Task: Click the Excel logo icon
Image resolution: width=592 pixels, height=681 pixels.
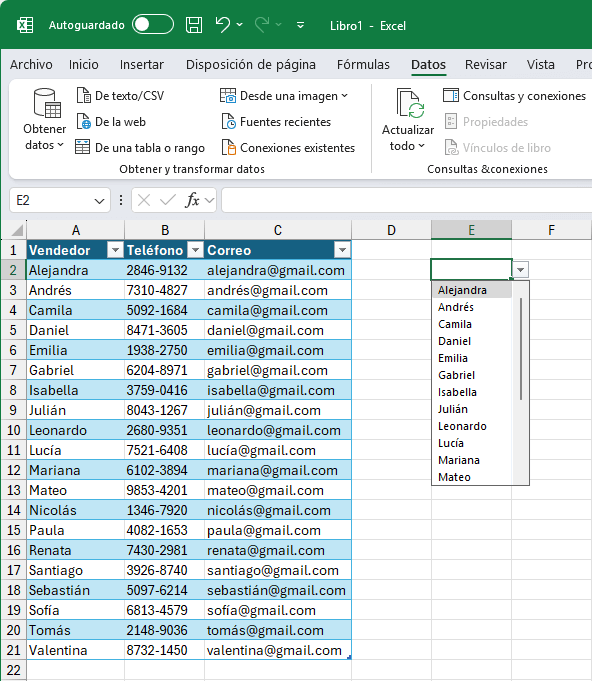Action: 25,25
